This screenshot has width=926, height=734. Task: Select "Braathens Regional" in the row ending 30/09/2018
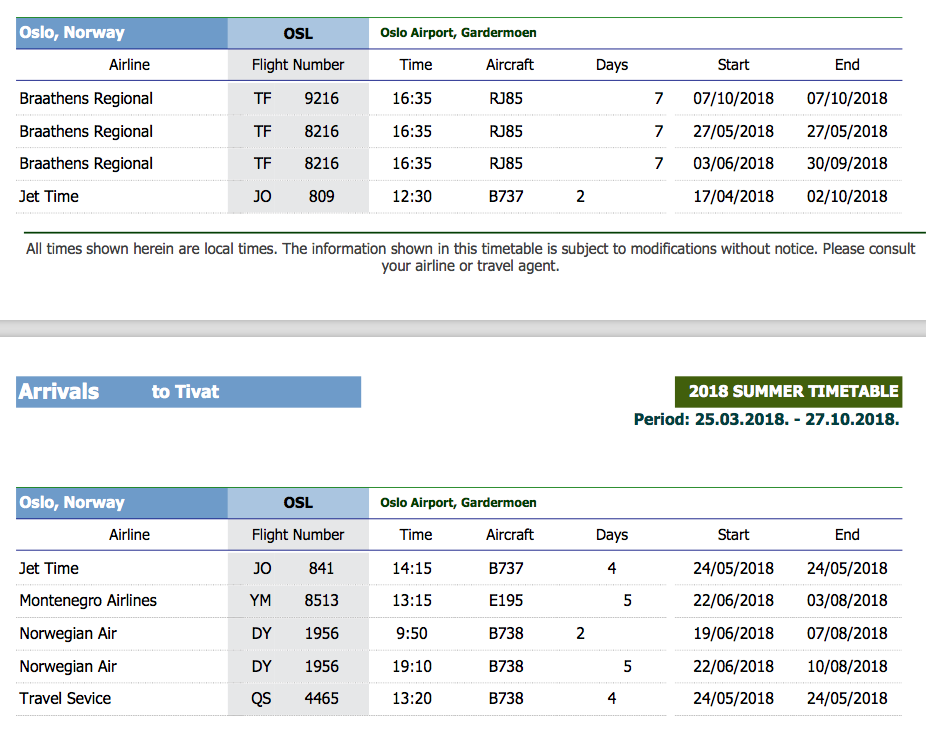(x=86, y=163)
